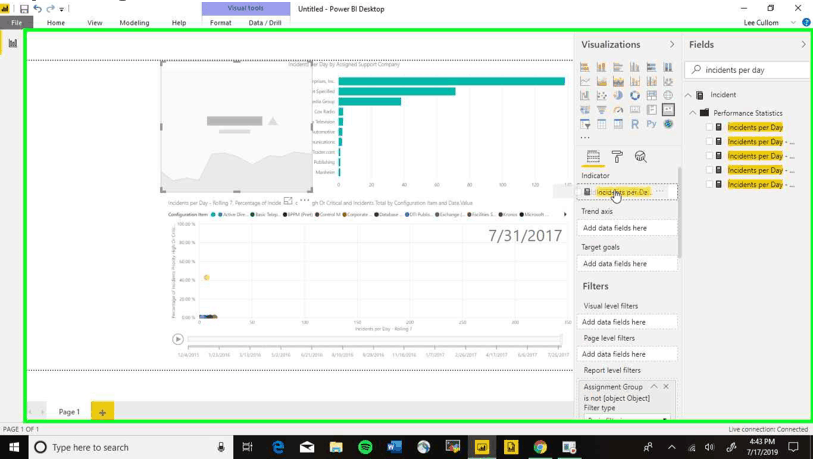The width and height of the screenshot is (815, 460).
Task: Select the Page 1 report tab
Action: click(69, 412)
